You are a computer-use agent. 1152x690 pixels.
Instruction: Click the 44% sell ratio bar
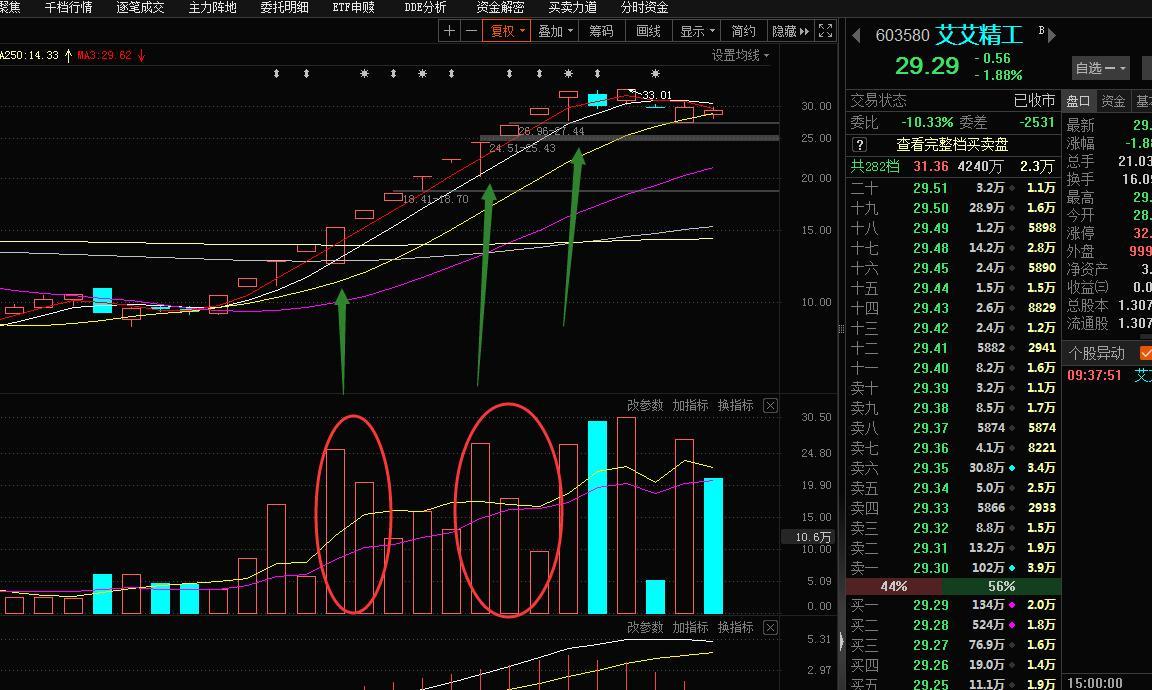pos(894,586)
